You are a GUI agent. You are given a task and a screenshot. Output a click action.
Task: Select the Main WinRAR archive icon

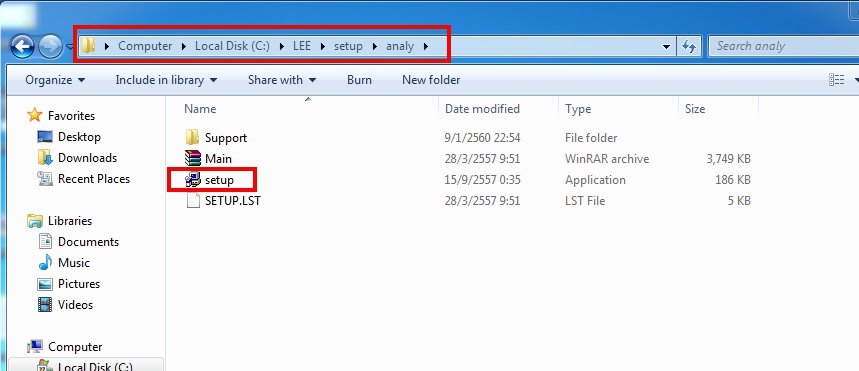tap(193, 158)
